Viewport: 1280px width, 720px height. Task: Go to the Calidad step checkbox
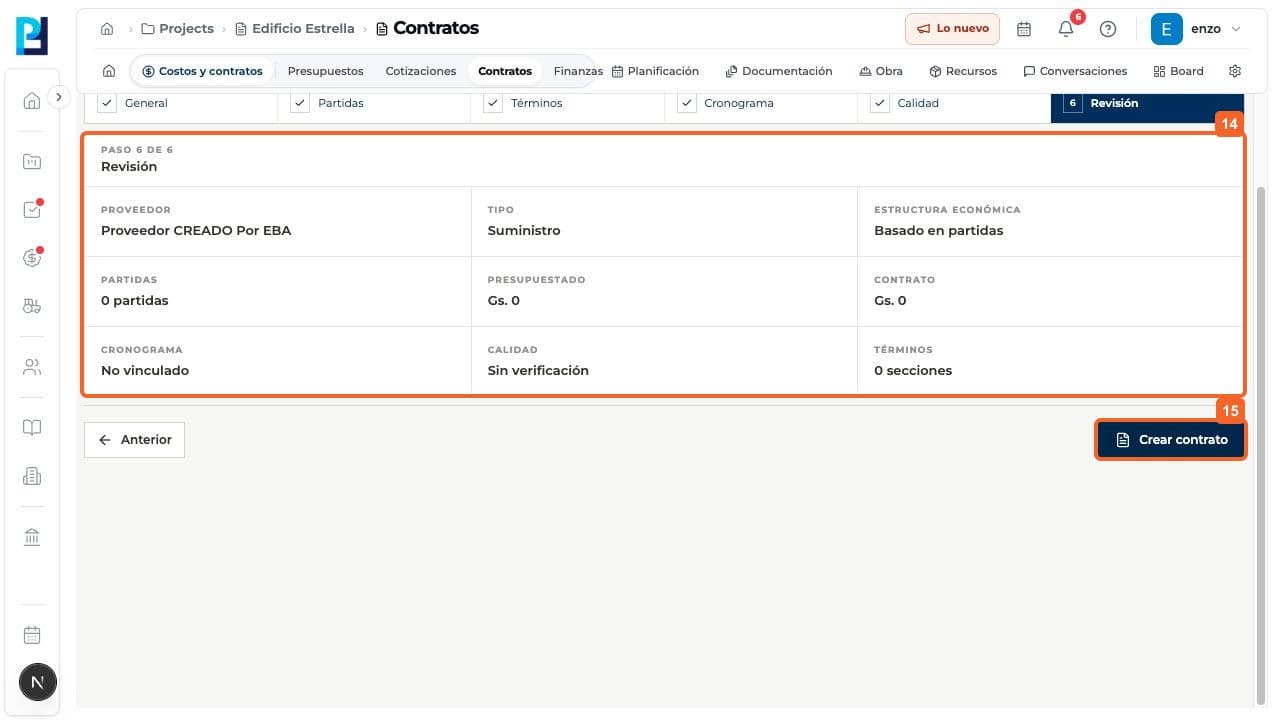tap(880, 103)
